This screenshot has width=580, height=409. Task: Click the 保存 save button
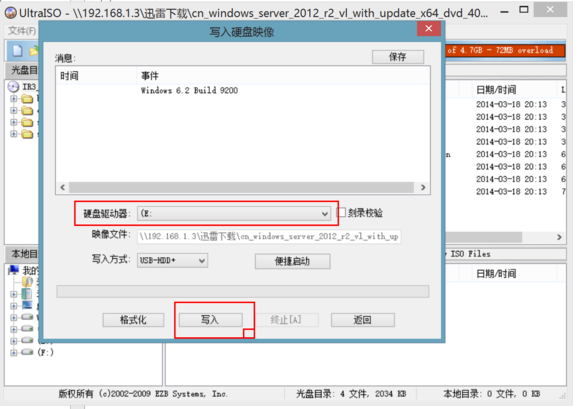[398, 57]
